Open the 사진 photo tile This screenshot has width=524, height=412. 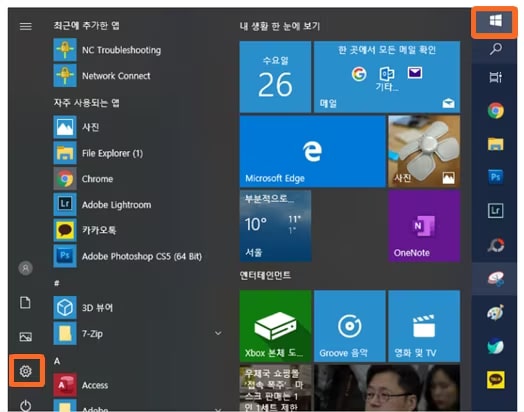(x=424, y=151)
